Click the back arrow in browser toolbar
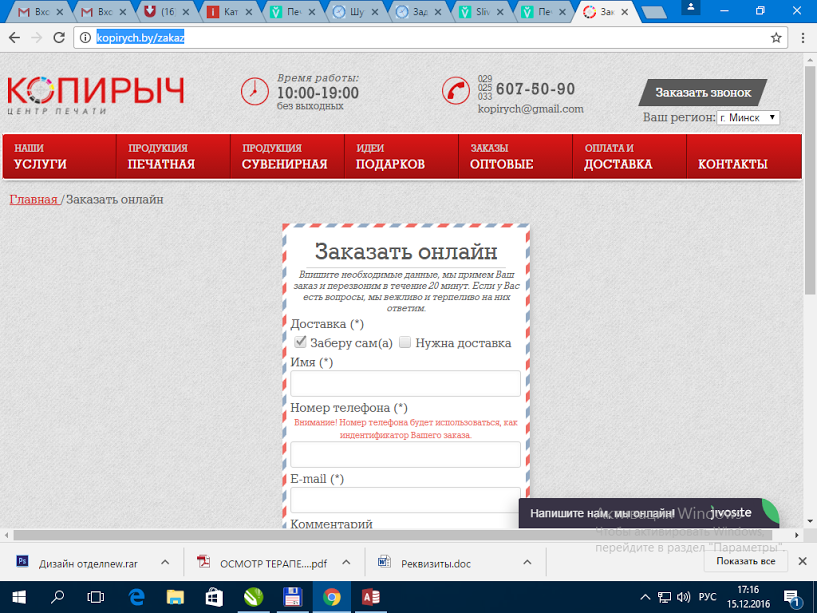 (x=13, y=38)
